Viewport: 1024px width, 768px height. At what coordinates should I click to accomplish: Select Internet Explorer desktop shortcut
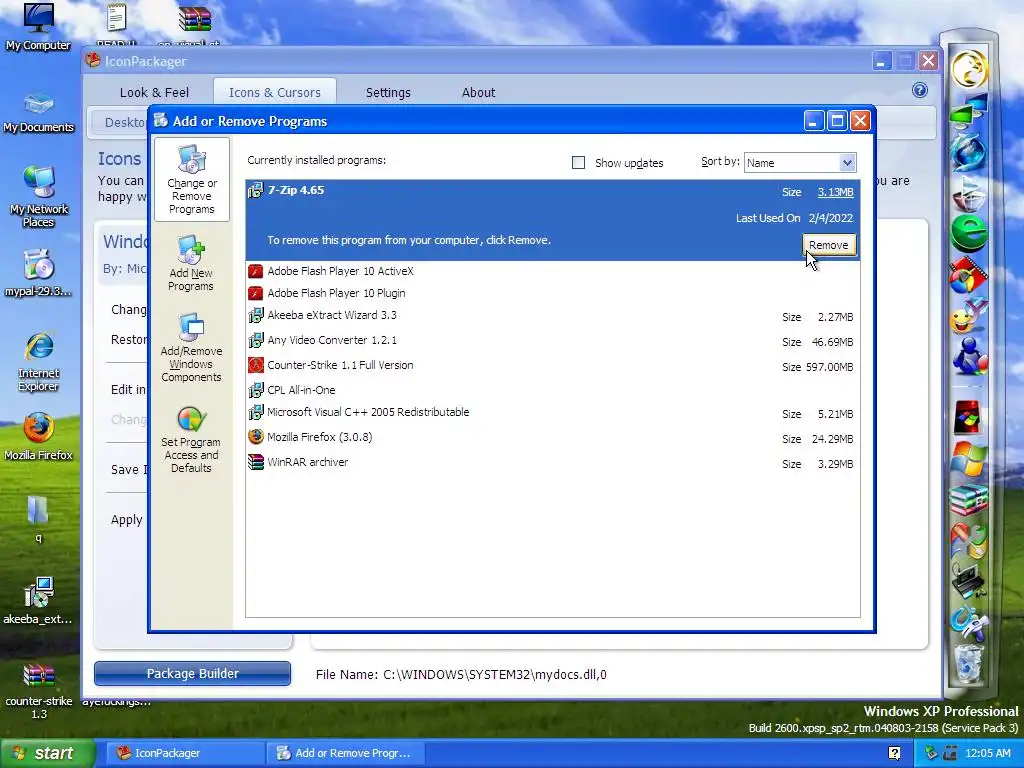click(x=39, y=362)
